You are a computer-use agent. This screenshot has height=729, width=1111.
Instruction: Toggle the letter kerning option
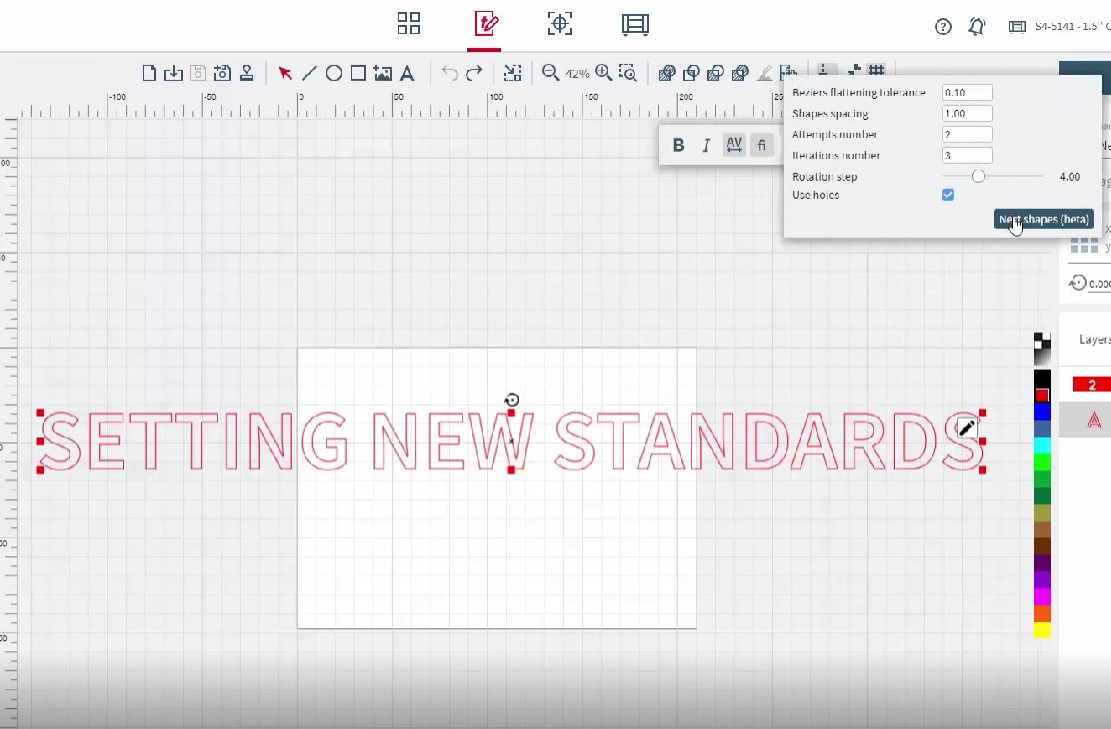point(734,145)
